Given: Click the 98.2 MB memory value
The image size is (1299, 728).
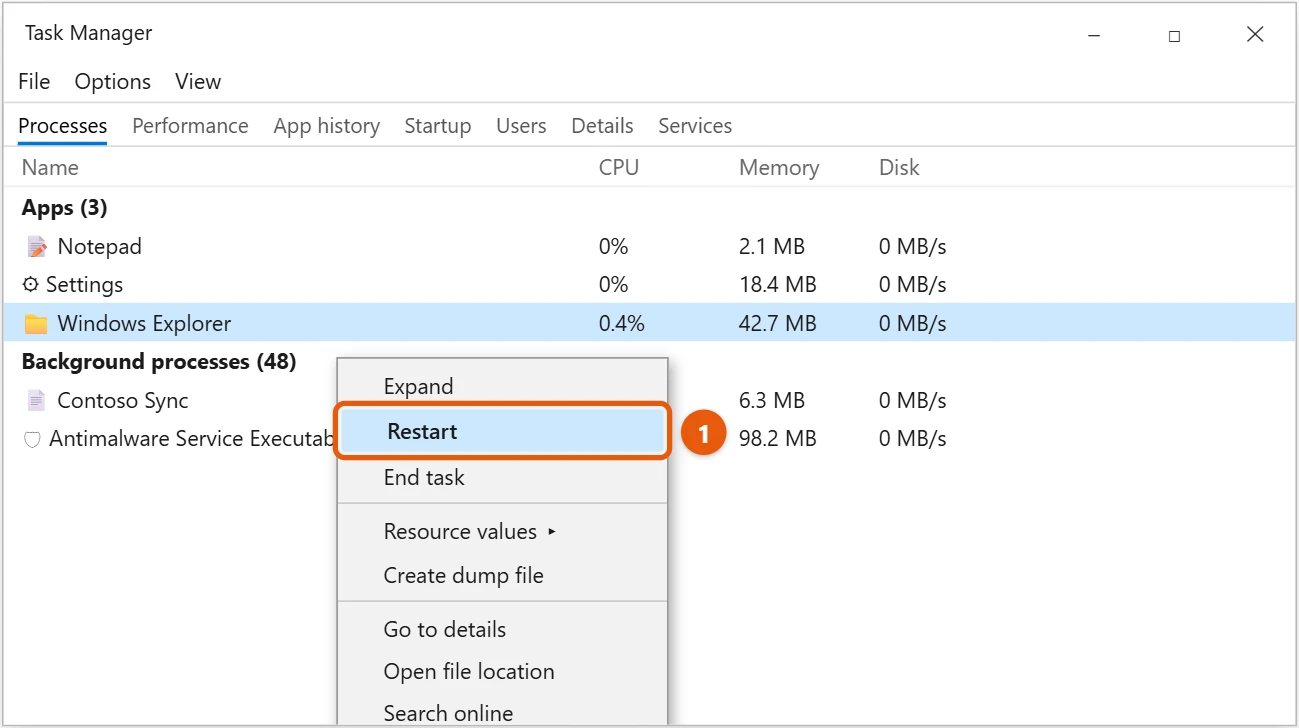Looking at the screenshot, I should [x=778, y=439].
